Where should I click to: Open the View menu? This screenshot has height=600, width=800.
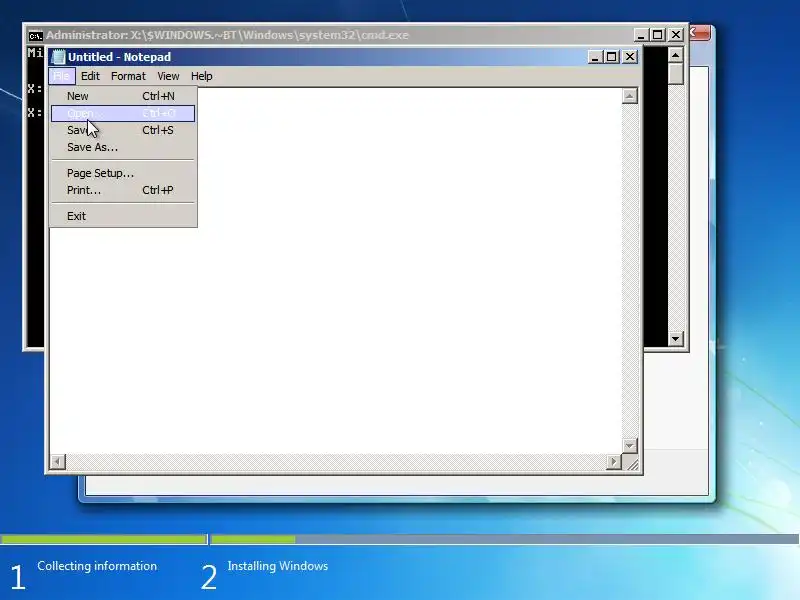click(x=168, y=76)
